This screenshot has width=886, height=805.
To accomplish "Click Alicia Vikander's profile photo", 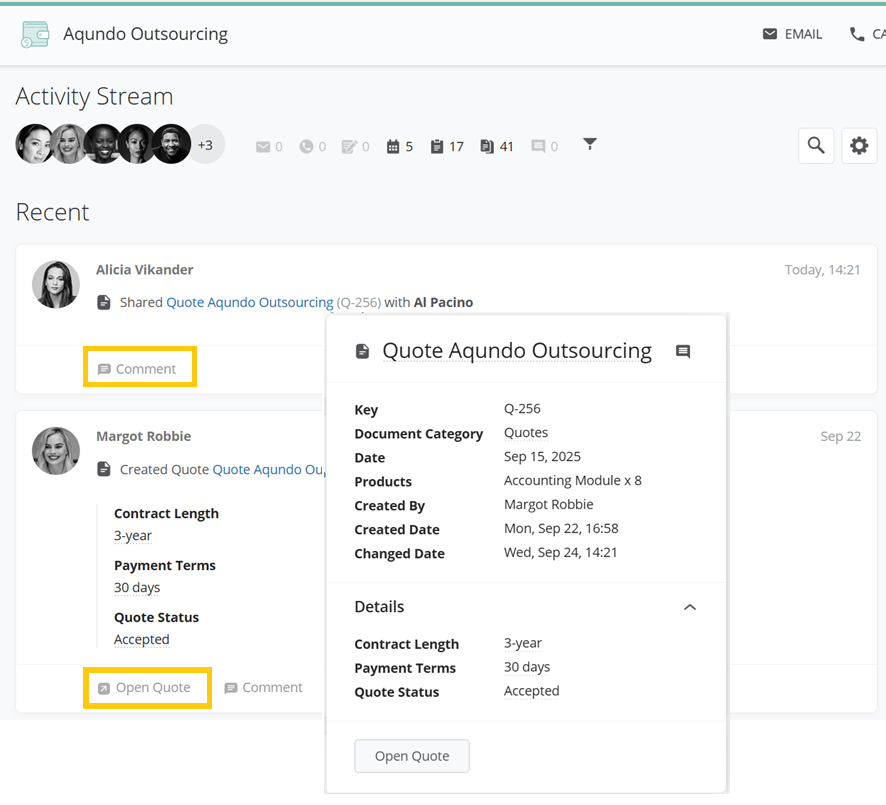I will click(56, 285).
